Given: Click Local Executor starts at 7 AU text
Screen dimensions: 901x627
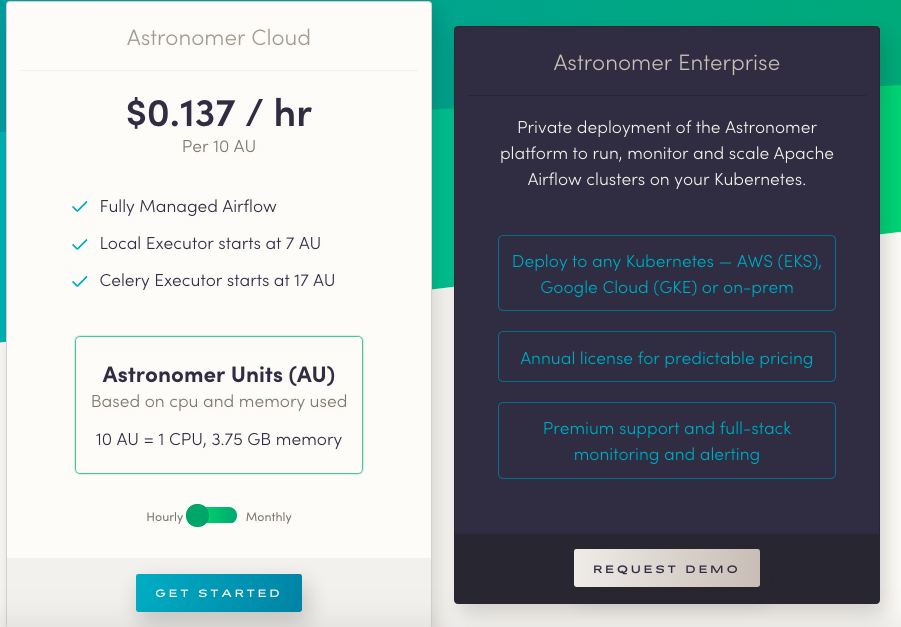Looking at the screenshot, I should tap(210, 243).
